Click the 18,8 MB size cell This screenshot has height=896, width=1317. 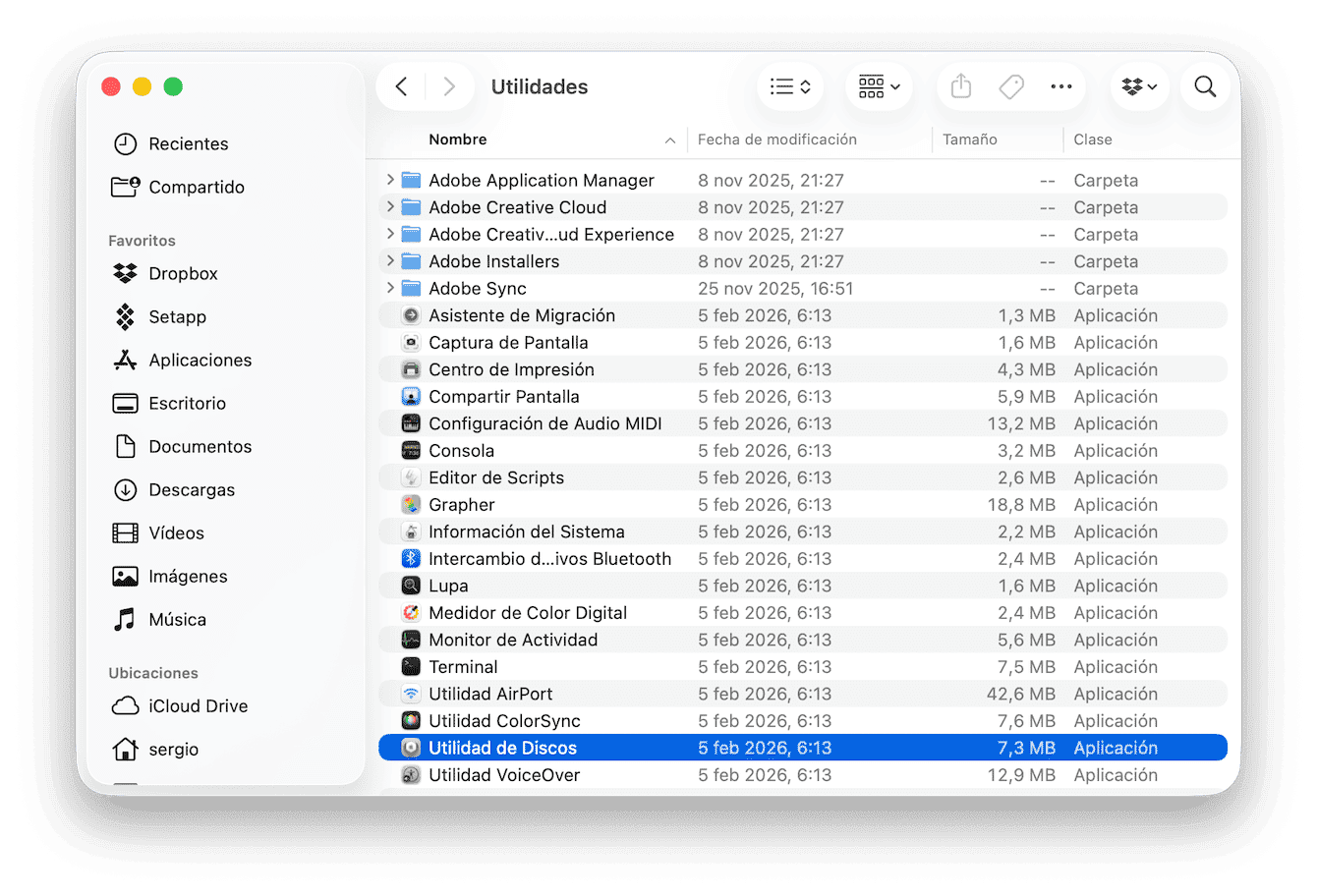click(1021, 504)
